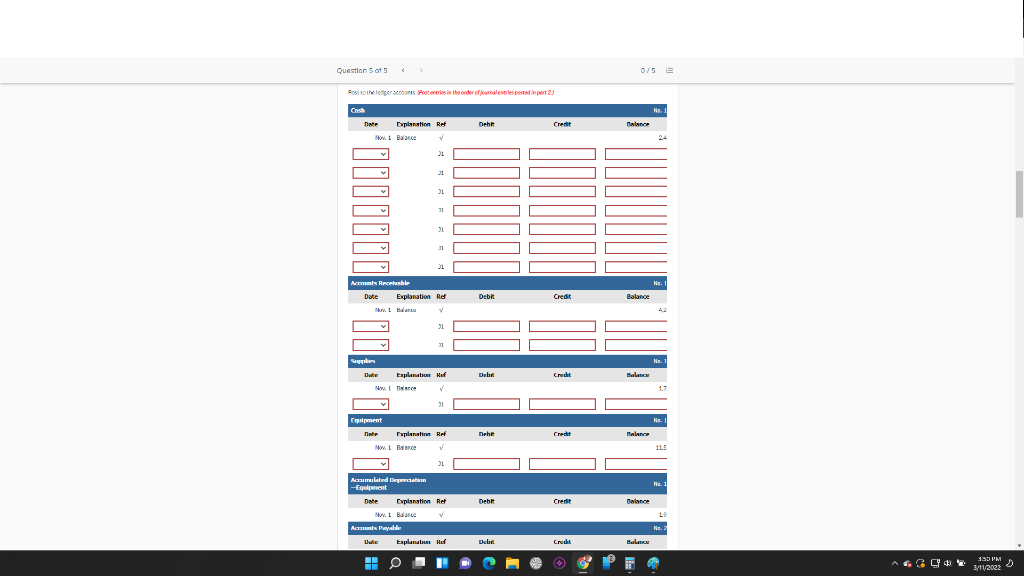Click the 'Equipment' ledger header
Viewport: 1024px width, 576px height.
(x=507, y=421)
